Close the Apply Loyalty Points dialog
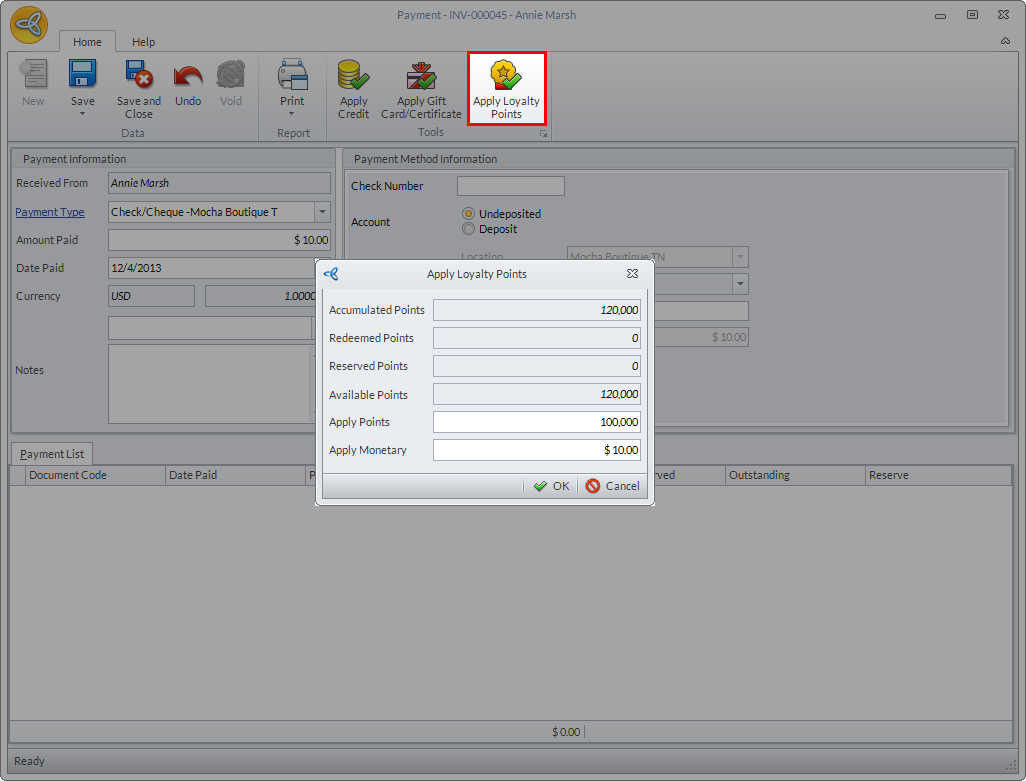Viewport: 1026px width, 781px height. (632, 273)
